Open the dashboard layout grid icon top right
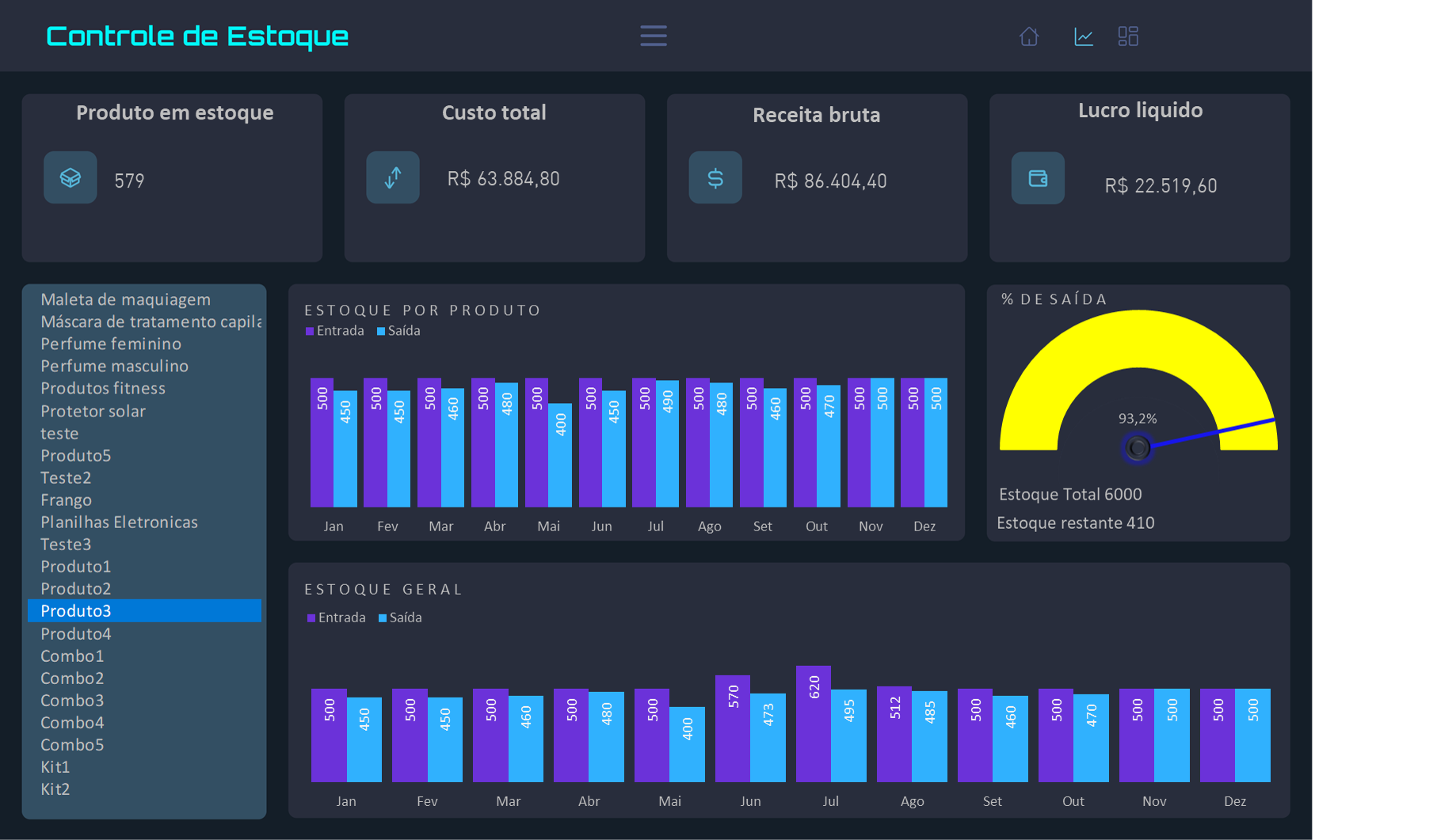This screenshot has height=840, width=1437. tap(1129, 36)
